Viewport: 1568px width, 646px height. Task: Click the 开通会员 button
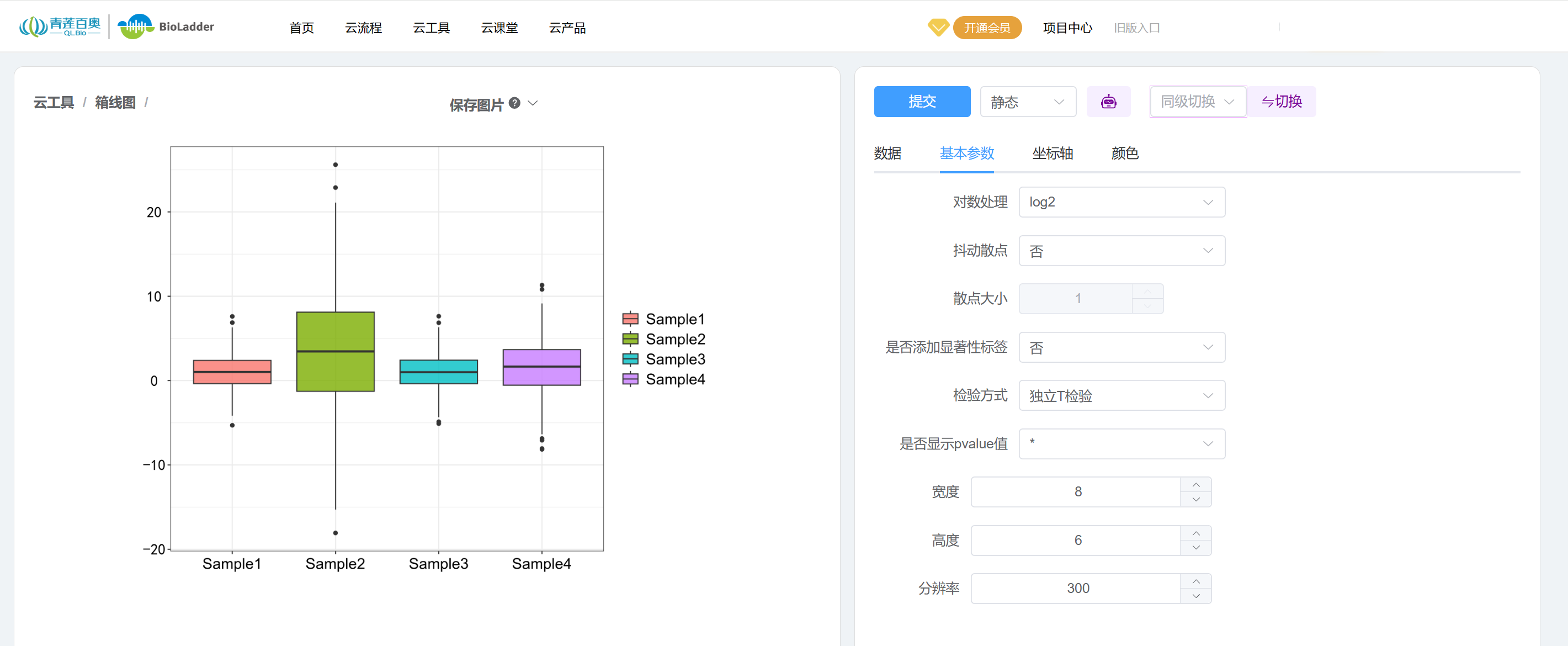987,28
